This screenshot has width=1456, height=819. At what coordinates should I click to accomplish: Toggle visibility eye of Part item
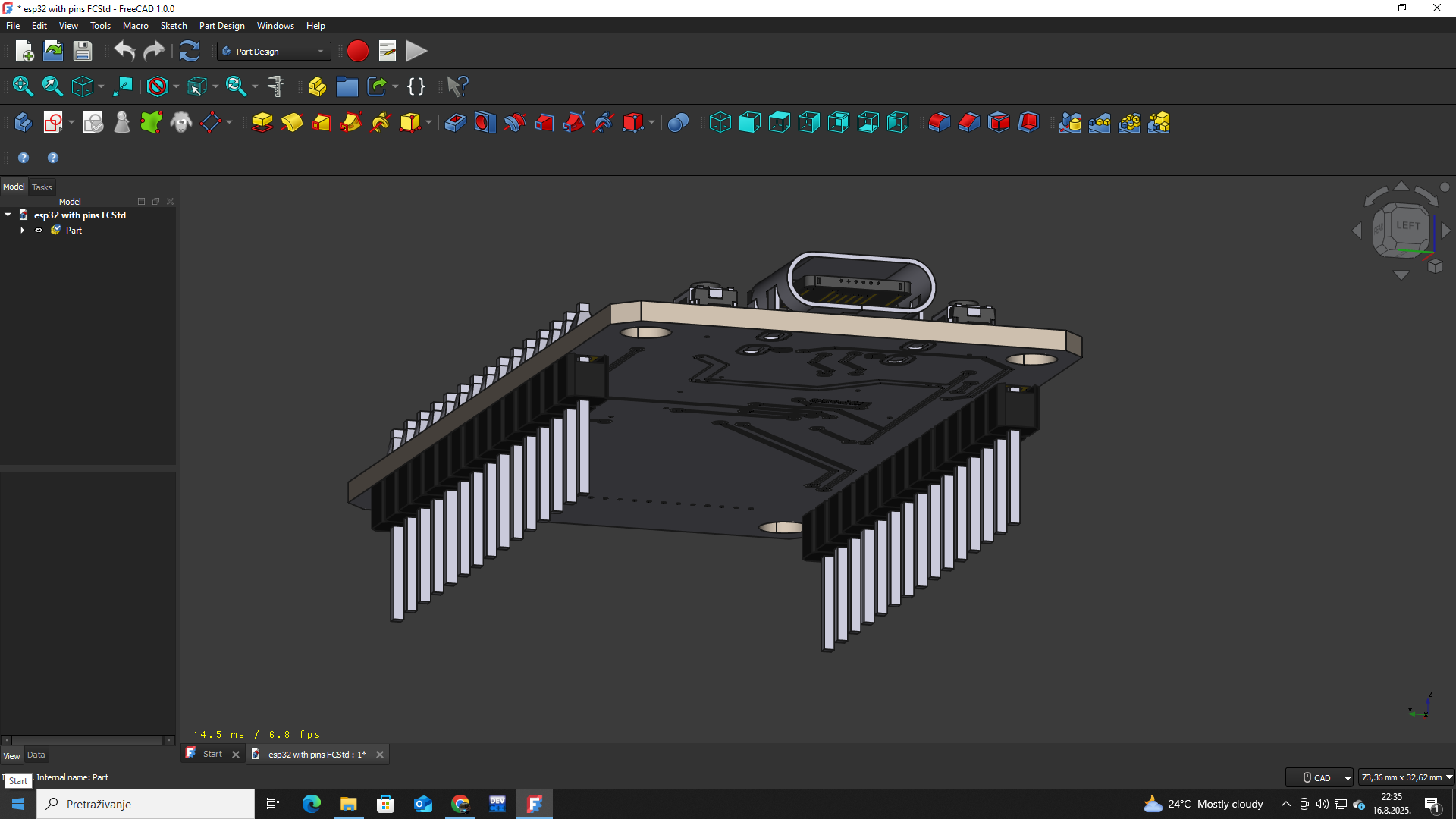[x=39, y=231]
